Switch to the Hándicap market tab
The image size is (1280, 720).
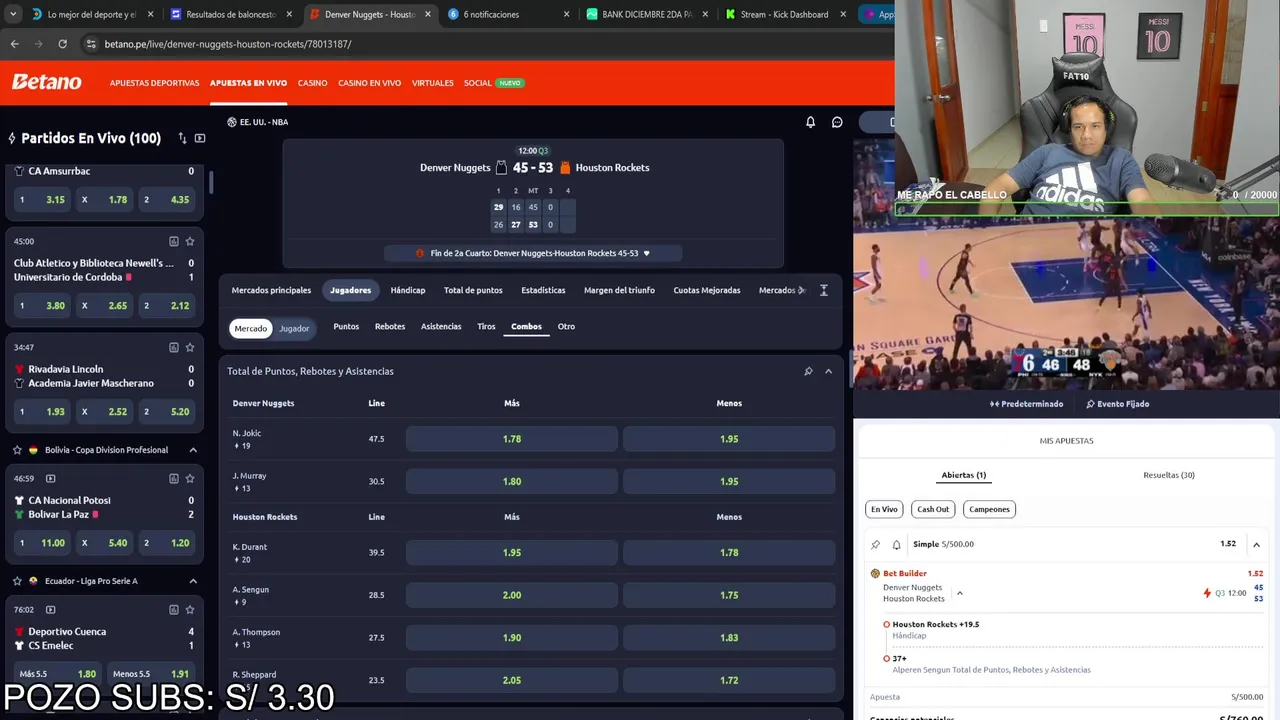pyautogui.click(x=407, y=290)
